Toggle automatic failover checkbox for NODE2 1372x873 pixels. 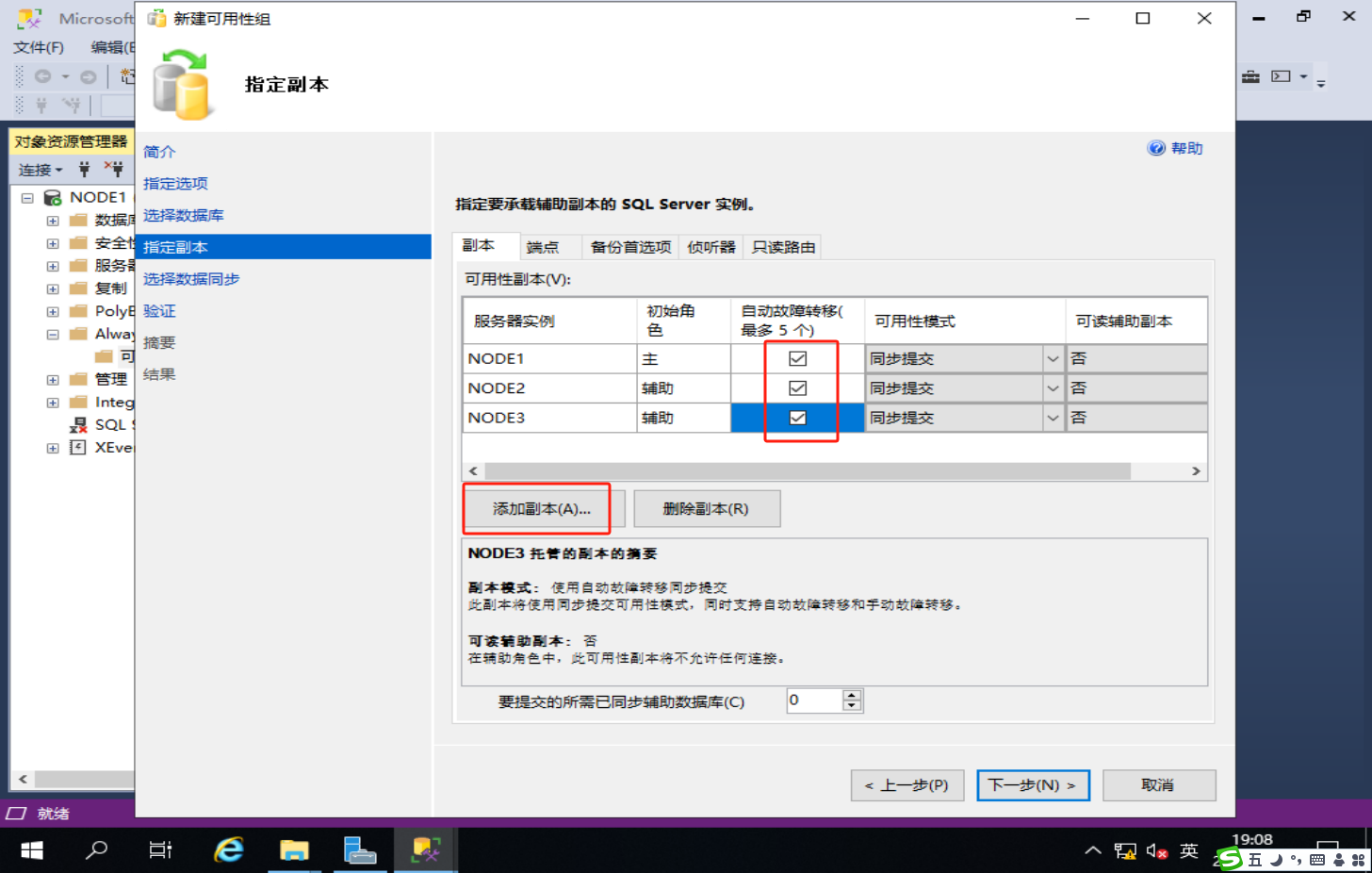797,387
